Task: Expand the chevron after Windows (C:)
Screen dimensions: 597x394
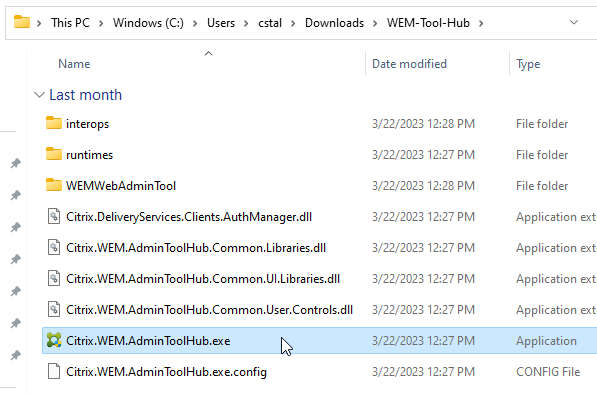Action: click(195, 23)
